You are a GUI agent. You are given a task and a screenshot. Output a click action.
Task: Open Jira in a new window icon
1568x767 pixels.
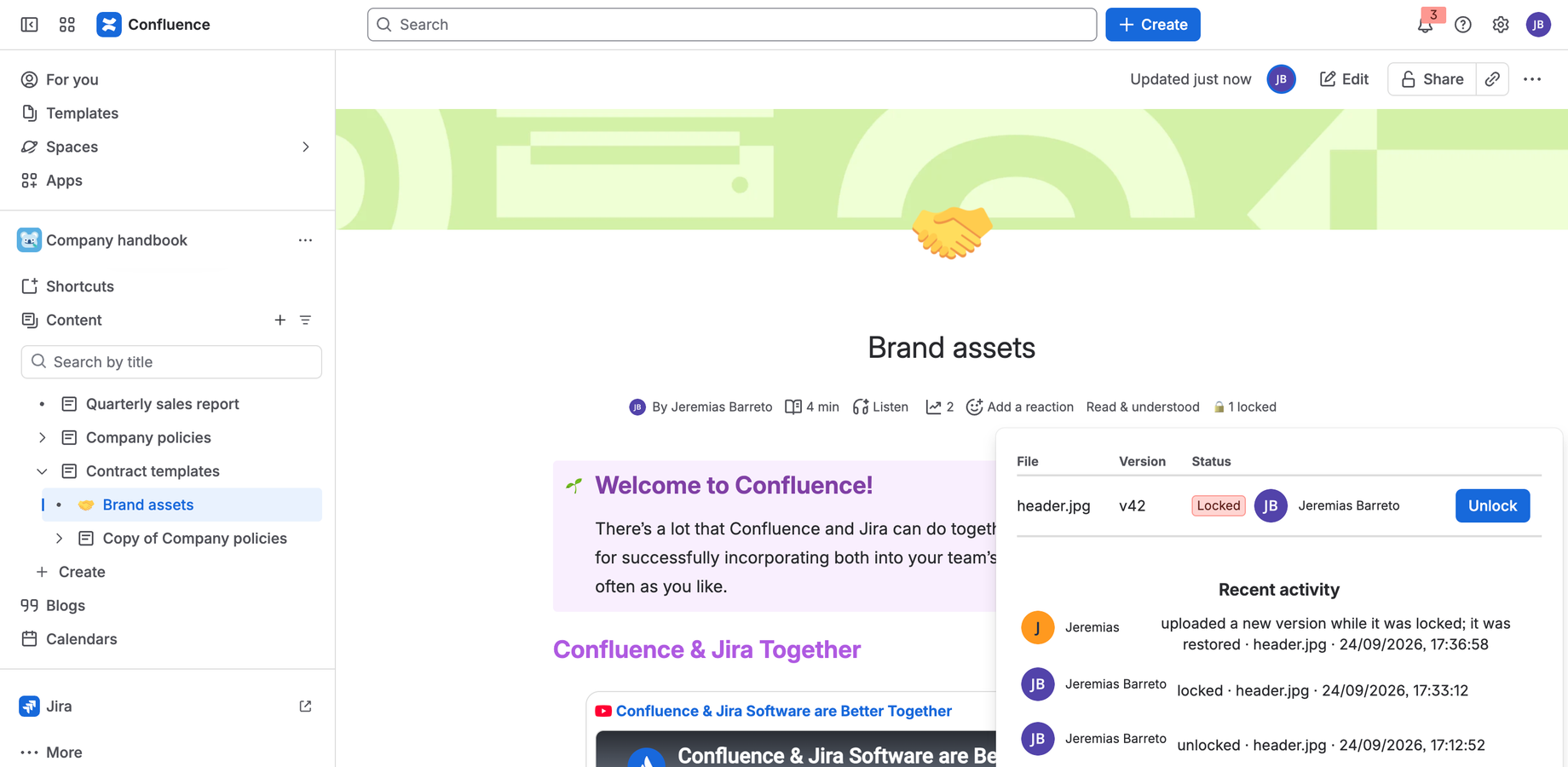pos(305,706)
